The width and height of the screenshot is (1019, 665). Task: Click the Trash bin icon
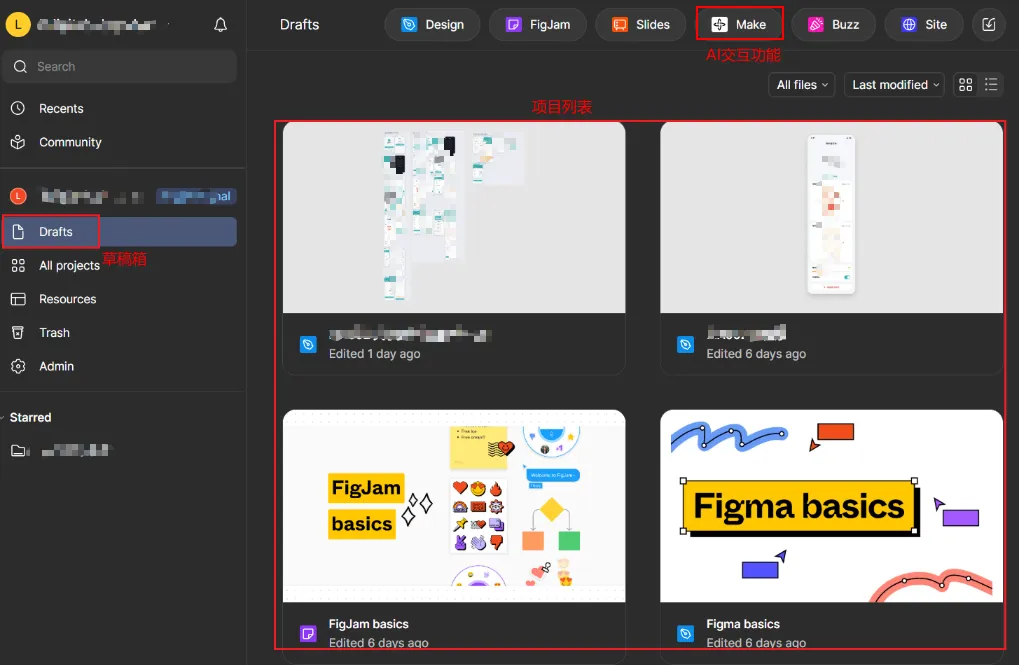pyautogui.click(x=18, y=333)
